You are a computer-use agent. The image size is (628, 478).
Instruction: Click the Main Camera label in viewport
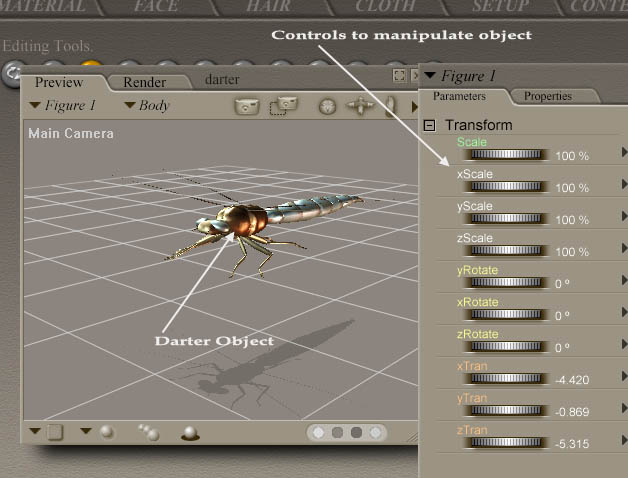[x=71, y=133]
